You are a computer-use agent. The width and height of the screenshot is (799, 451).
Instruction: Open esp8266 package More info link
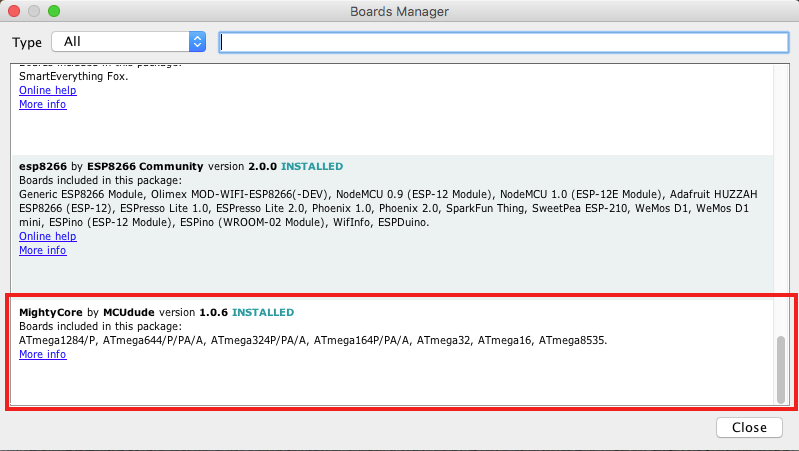pyautogui.click(x=43, y=250)
